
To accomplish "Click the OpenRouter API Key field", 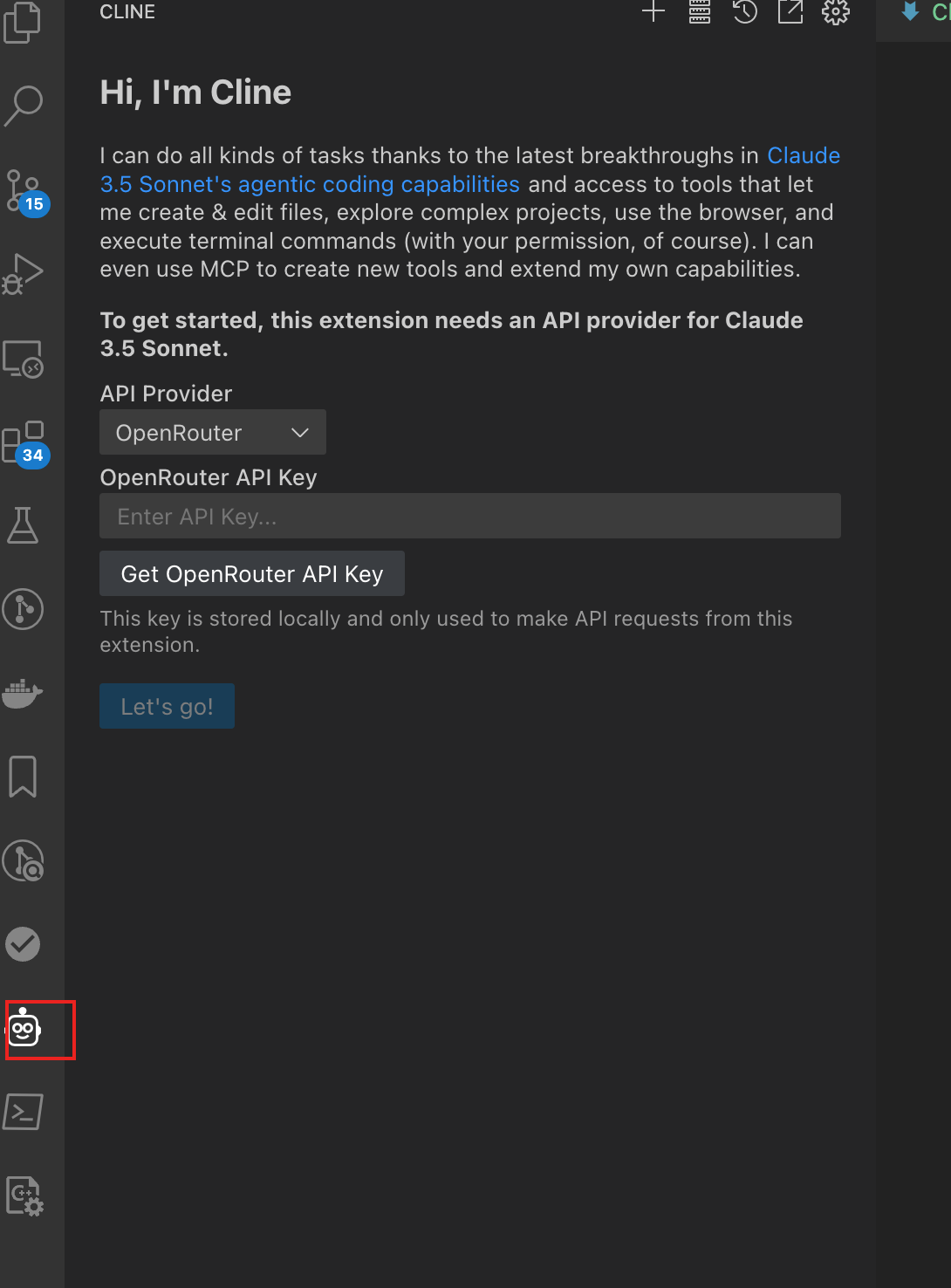I will (x=470, y=516).
